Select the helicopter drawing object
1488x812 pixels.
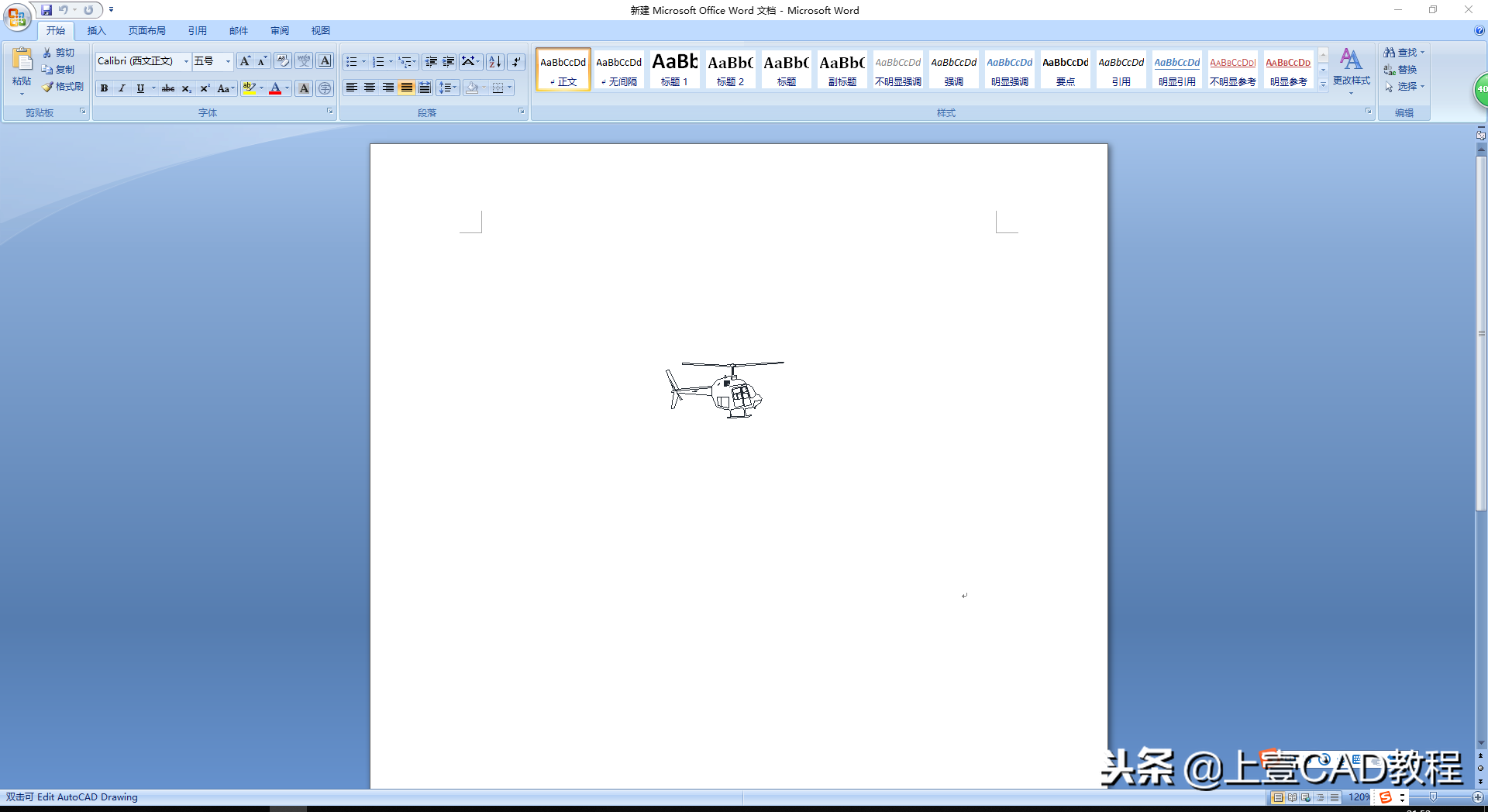[725, 390]
